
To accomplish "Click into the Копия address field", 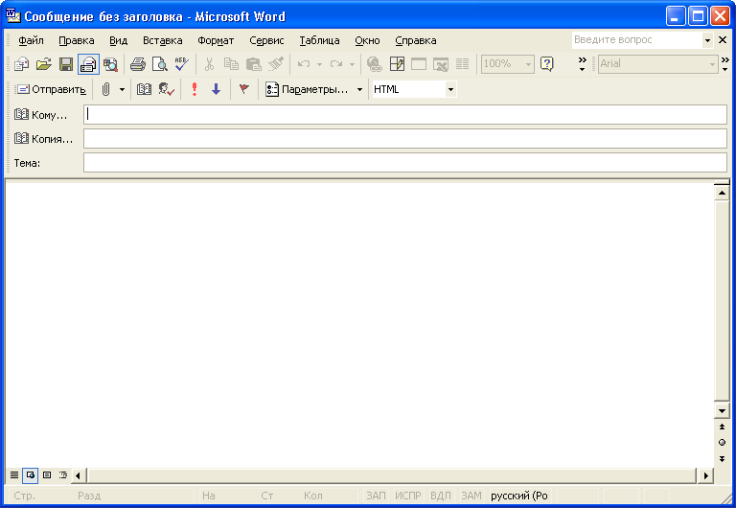I will tap(405, 139).
